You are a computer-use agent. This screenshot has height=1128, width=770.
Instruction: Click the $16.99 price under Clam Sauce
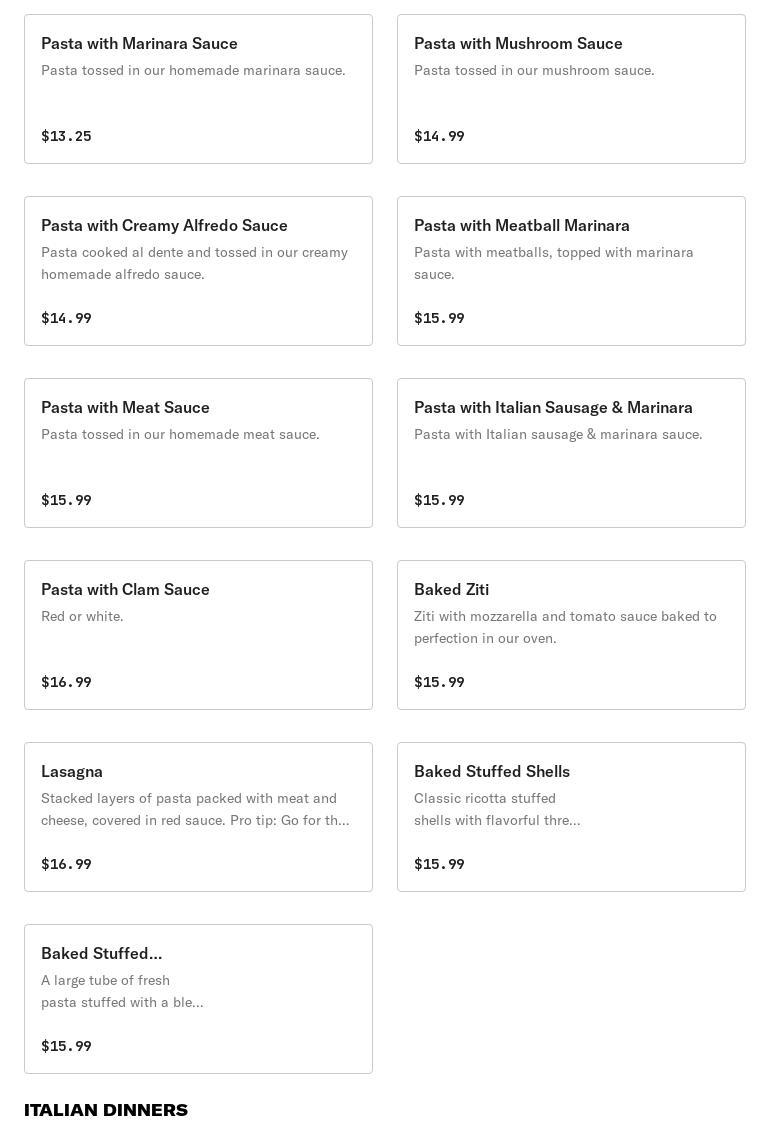pos(66,682)
